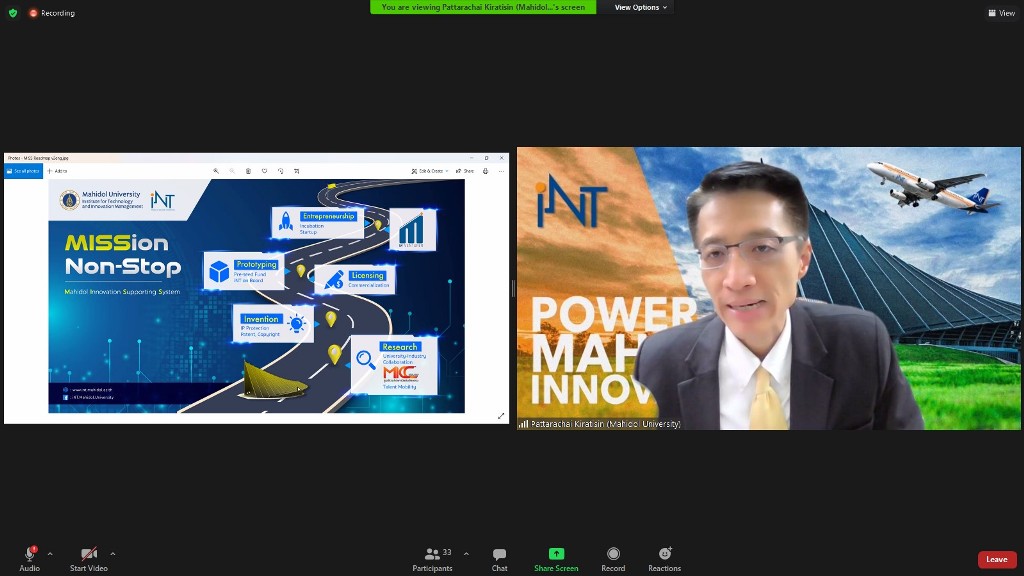
Task: Click the red Leave button
Action: point(996,559)
